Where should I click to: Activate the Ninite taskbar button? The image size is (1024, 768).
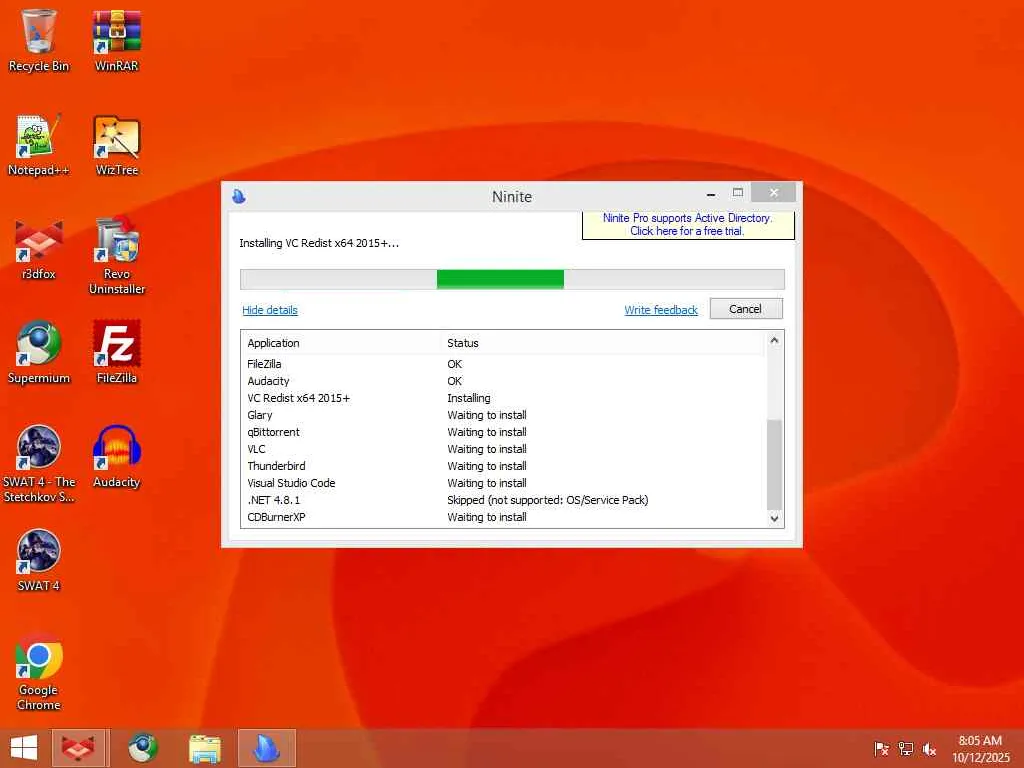click(266, 748)
